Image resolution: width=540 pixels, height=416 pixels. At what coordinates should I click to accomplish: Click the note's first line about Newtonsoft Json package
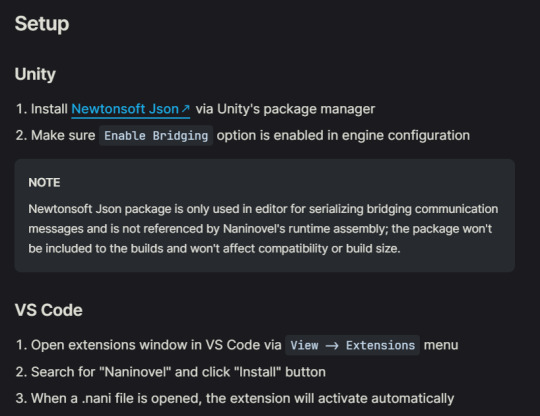pos(263,209)
